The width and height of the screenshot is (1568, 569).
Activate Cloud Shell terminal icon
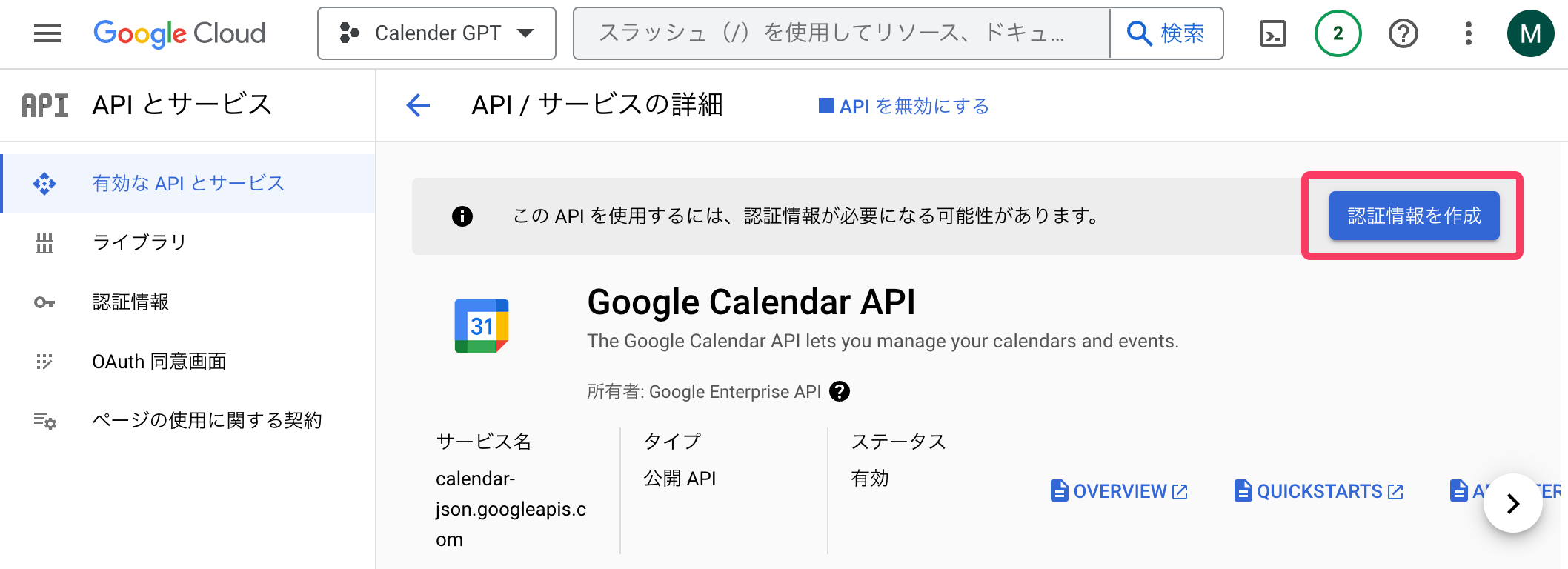point(1272,33)
